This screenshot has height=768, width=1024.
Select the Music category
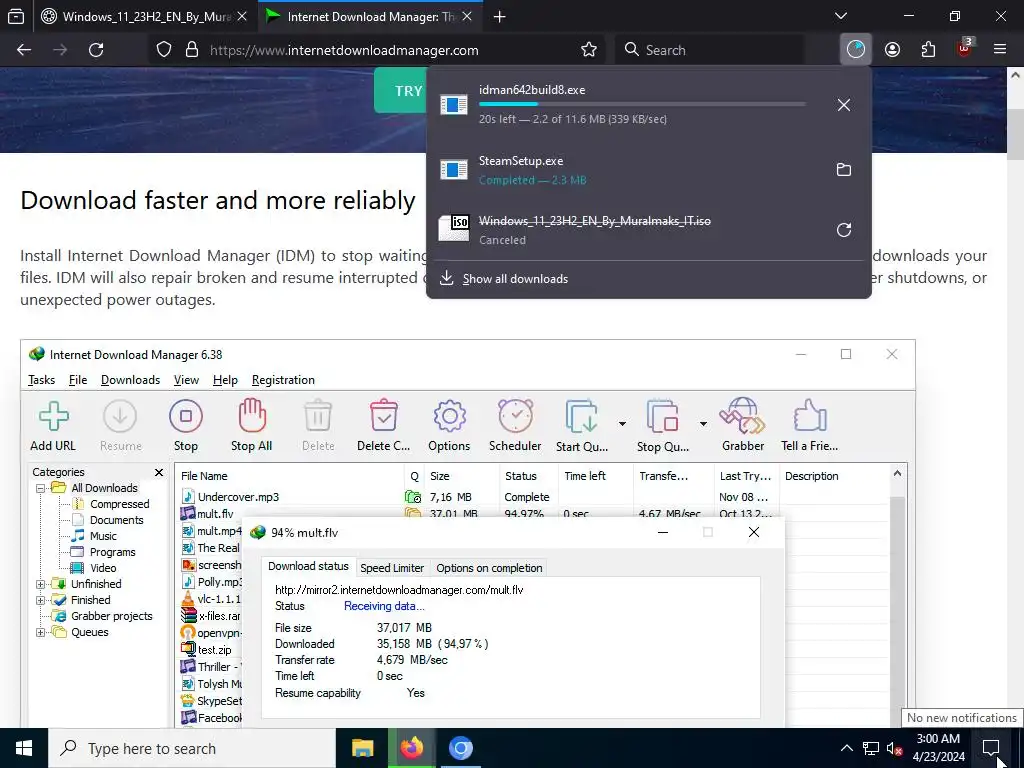click(x=103, y=536)
